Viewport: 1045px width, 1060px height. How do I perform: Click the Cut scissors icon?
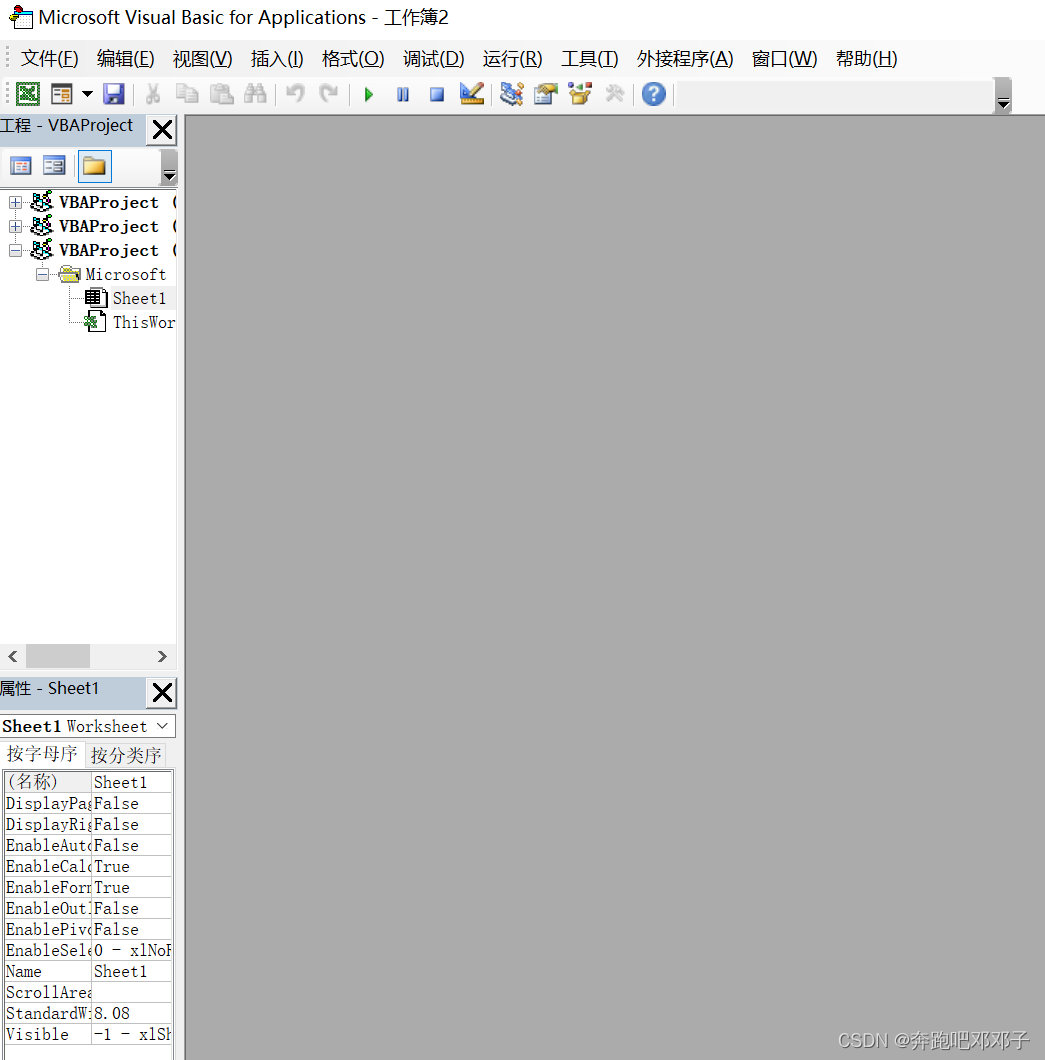(x=153, y=94)
